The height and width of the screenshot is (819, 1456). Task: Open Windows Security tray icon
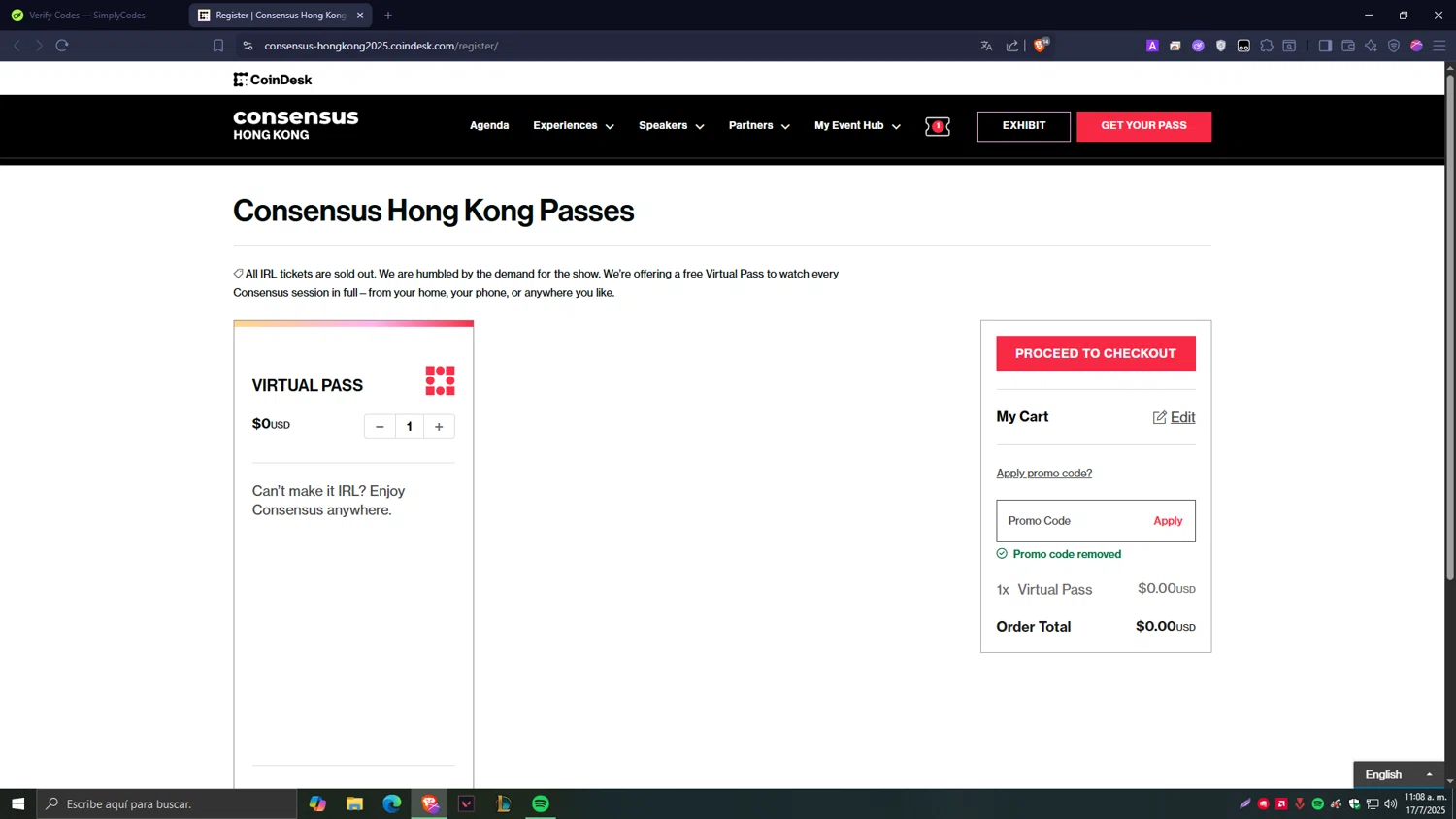coord(1355,803)
